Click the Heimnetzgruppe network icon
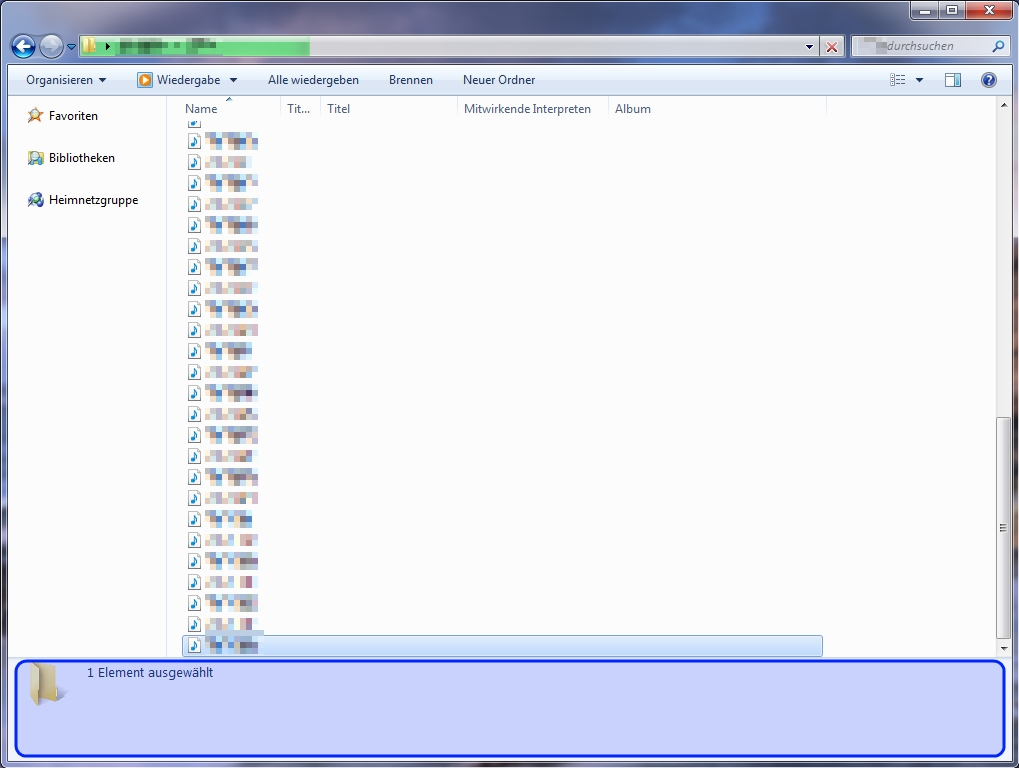The height and width of the screenshot is (768, 1019). (x=35, y=200)
